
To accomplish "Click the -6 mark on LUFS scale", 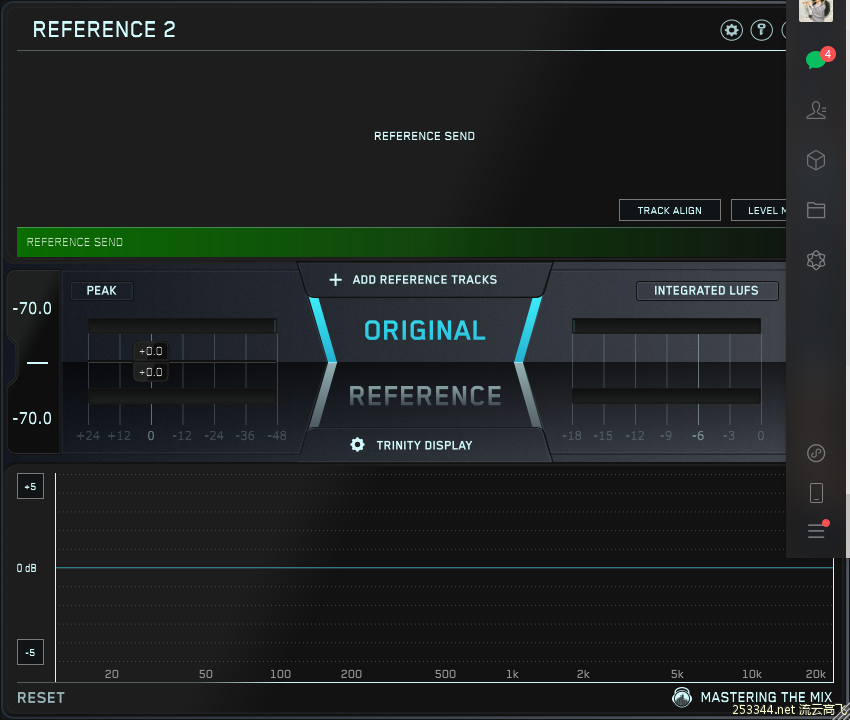I will coord(698,436).
